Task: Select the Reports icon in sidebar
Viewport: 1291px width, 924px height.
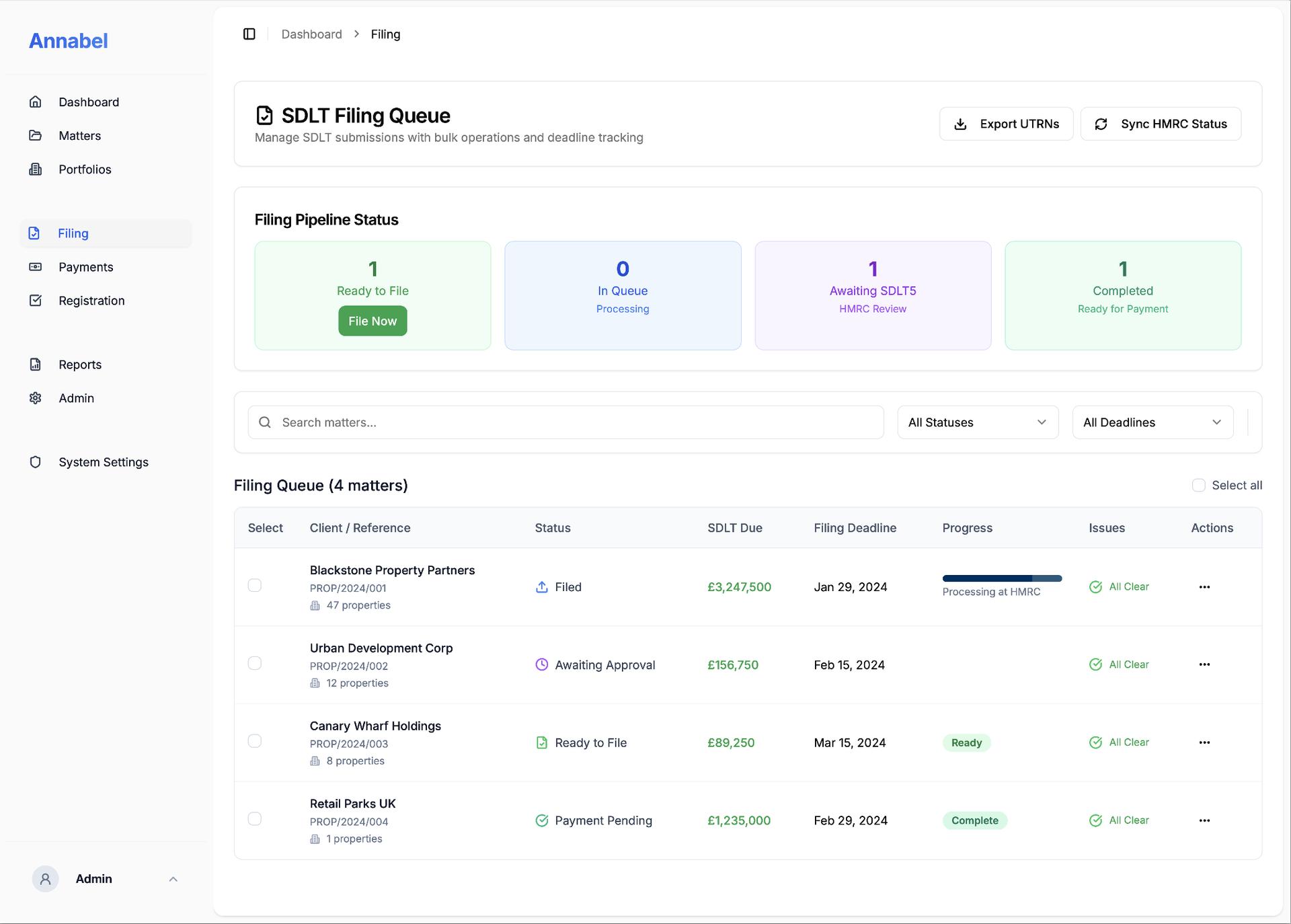Action: 36,364
